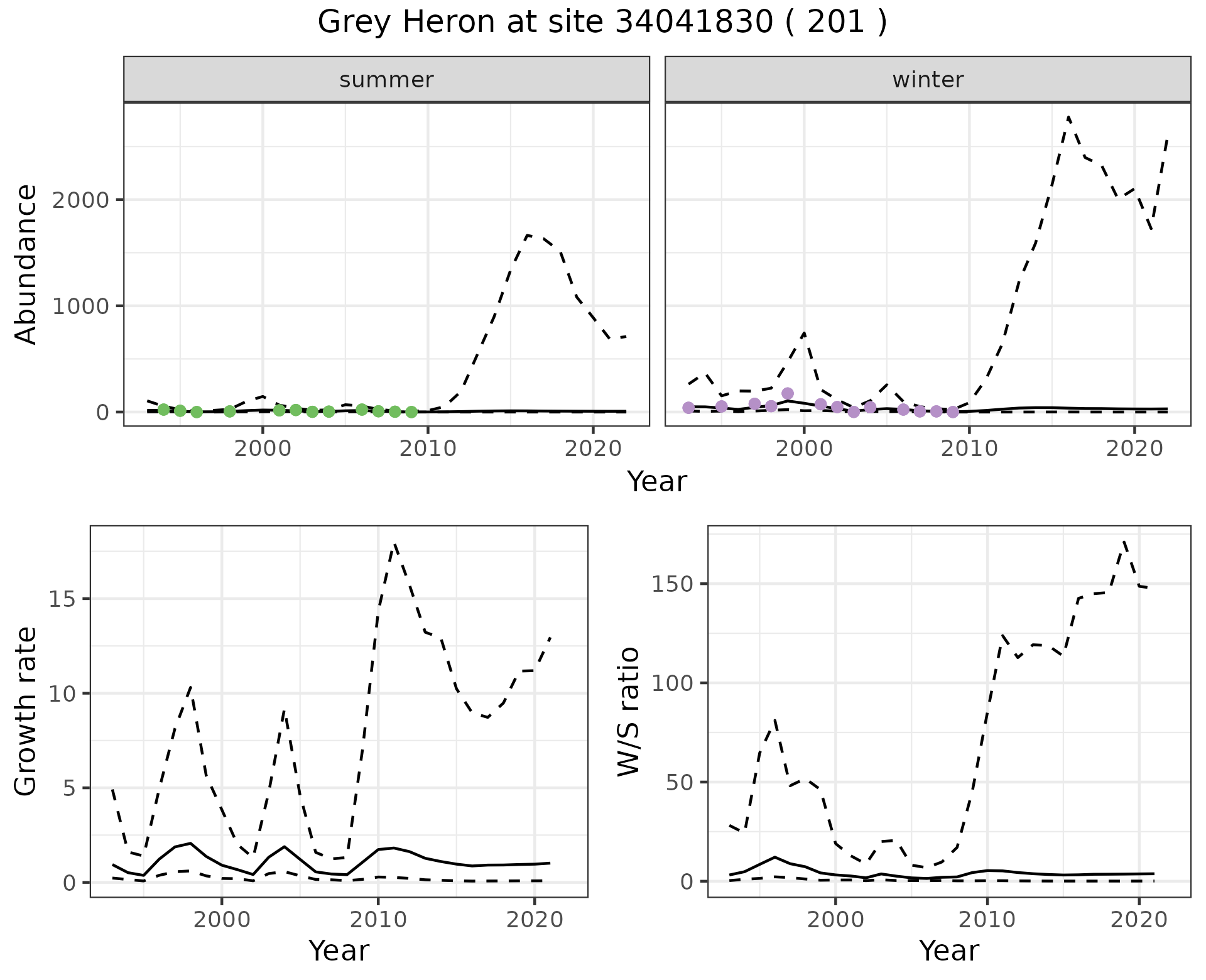Click the chart title mentioning Grey Heron

click(602, 23)
